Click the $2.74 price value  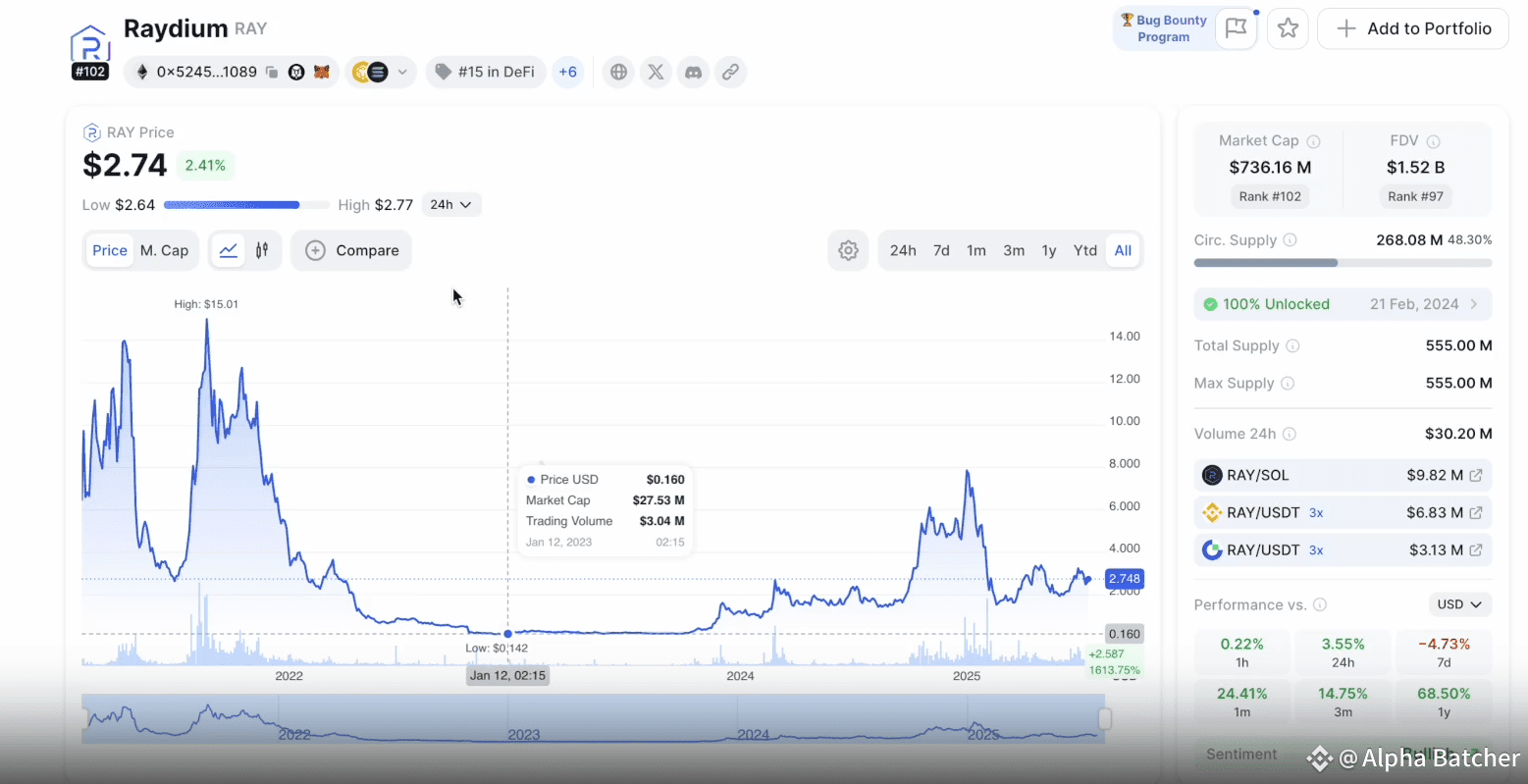125,165
